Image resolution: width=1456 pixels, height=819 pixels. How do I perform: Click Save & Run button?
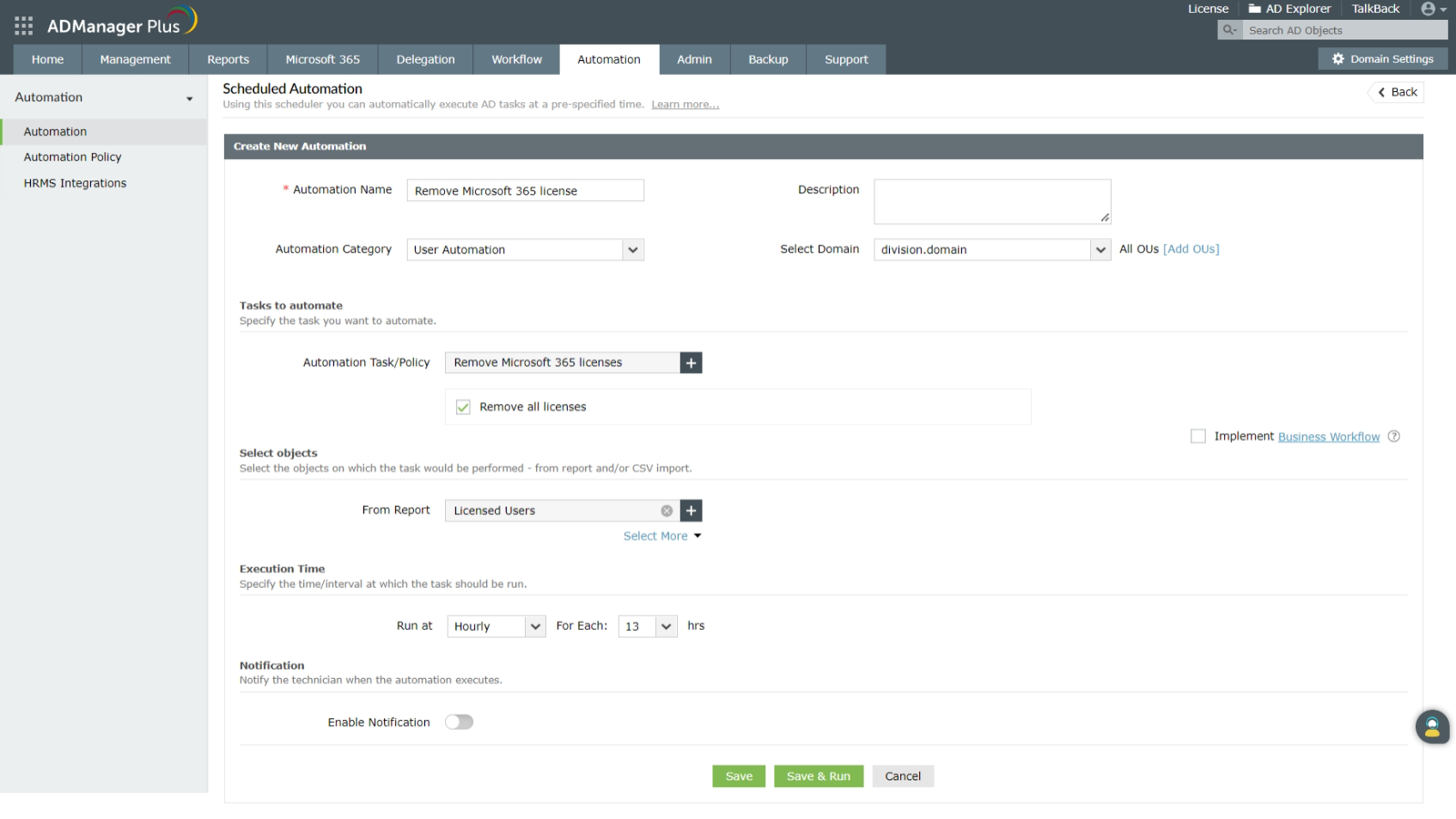coord(819,776)
